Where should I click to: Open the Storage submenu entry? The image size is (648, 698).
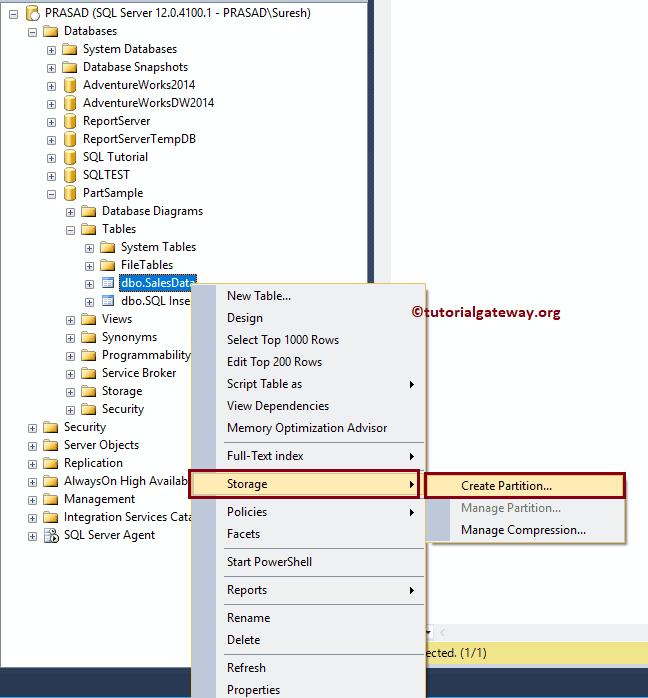[x=305, y=484]
